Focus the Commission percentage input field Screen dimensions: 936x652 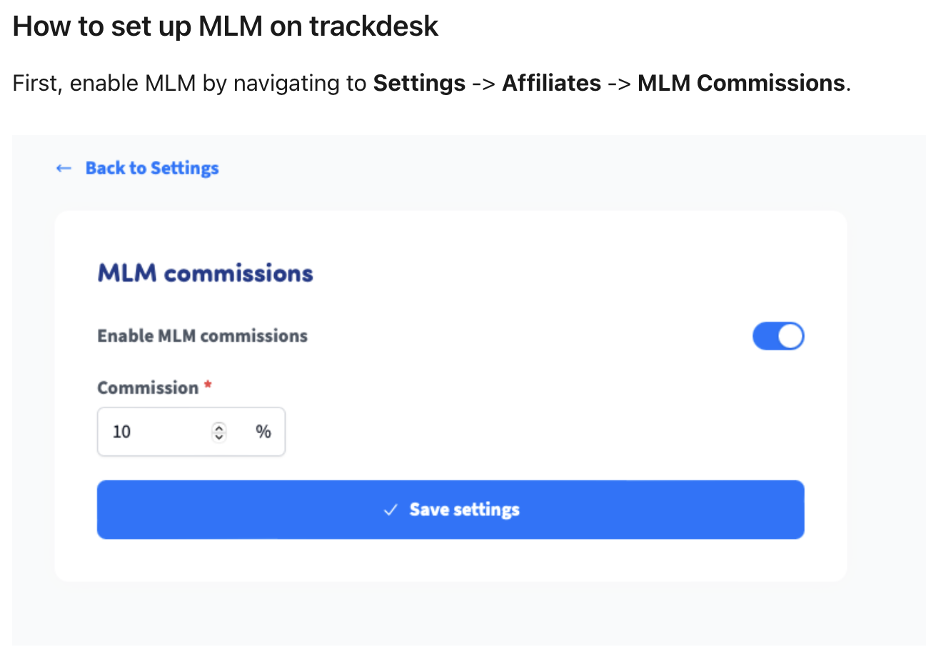point(191,432)
